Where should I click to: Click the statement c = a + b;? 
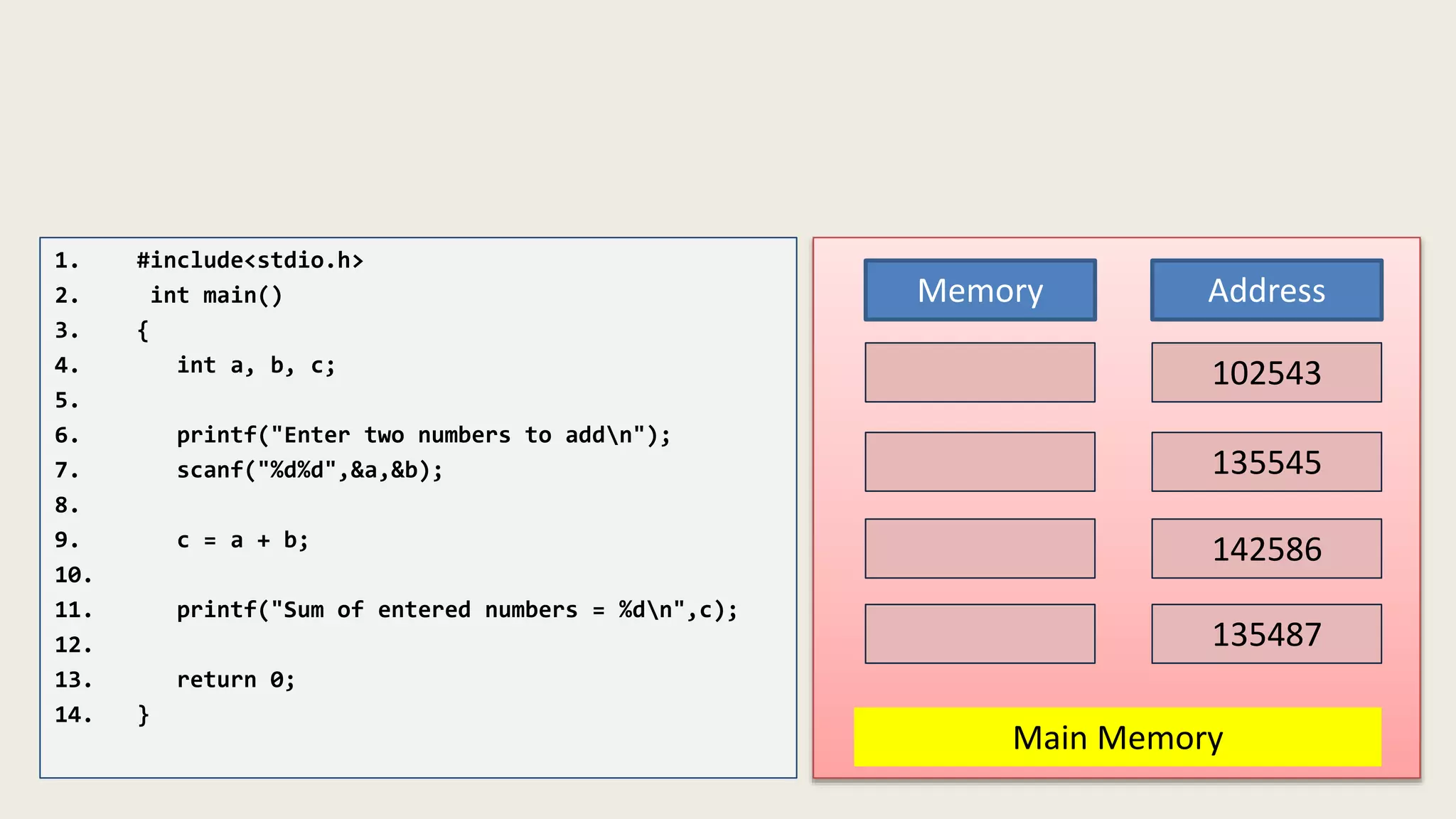click(242, 540)
